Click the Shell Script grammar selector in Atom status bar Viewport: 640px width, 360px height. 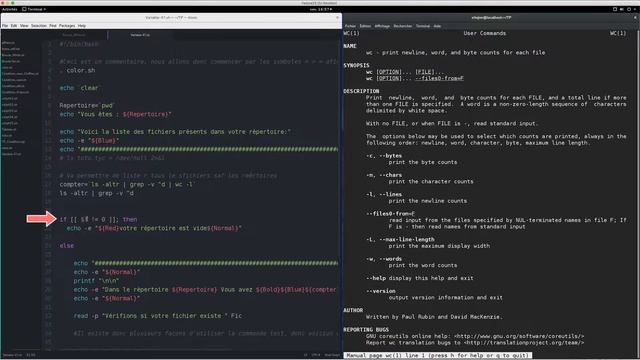click(332, 355)
